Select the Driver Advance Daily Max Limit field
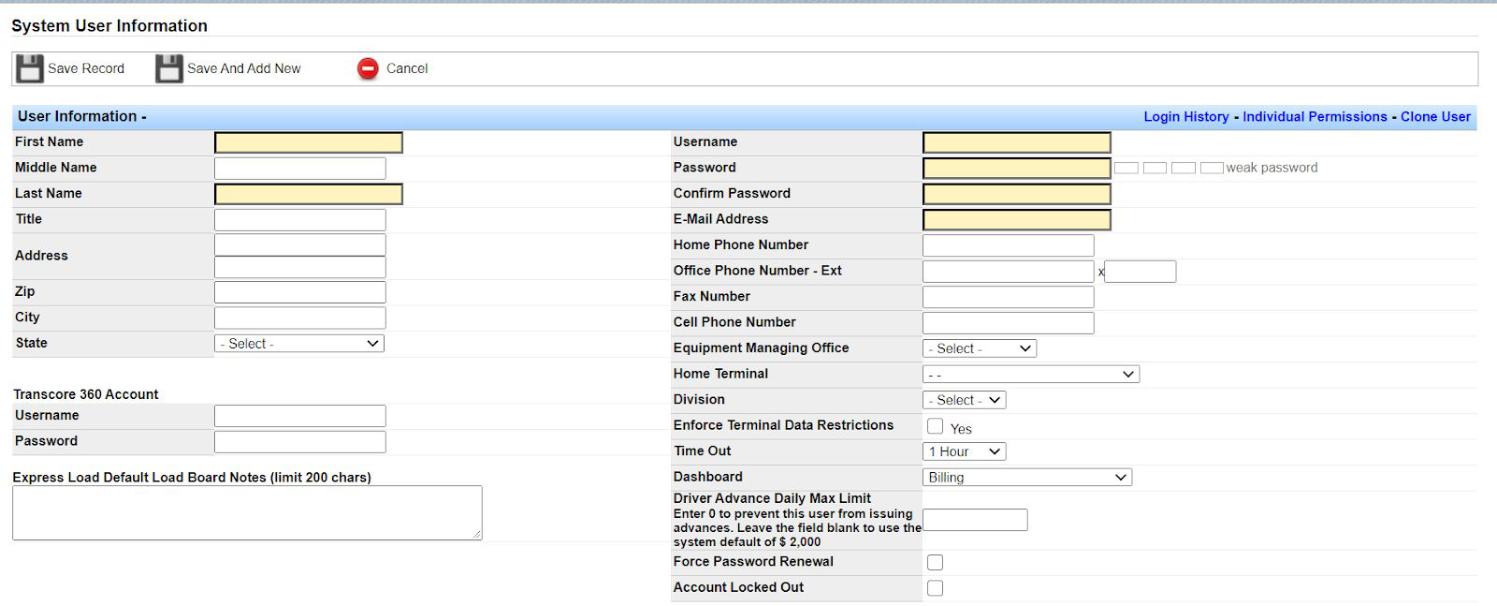Screen dimensions: 1497x606 tap(975, 520)
